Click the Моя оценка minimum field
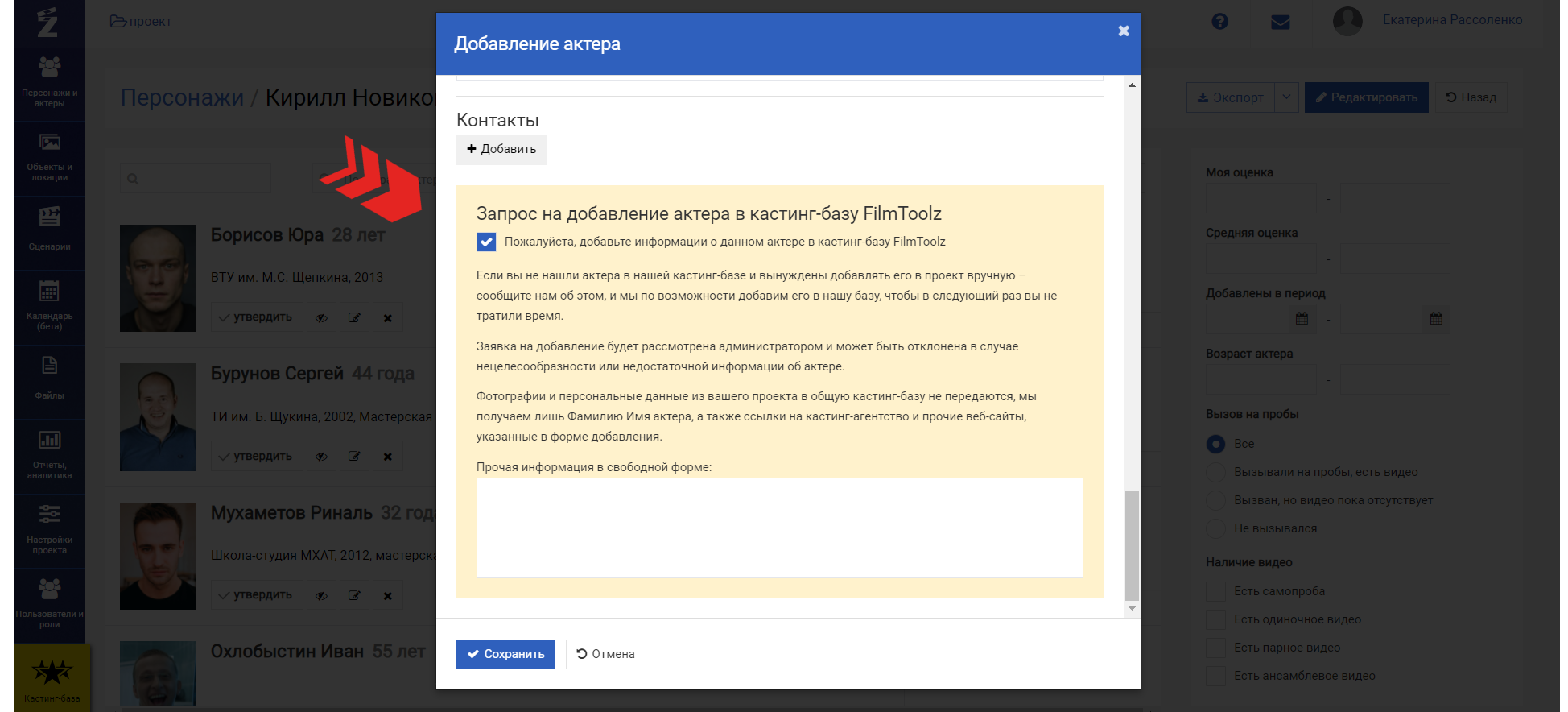Screen dimensions: 1568x712 pyautogui.click(x=1261, y=198)
